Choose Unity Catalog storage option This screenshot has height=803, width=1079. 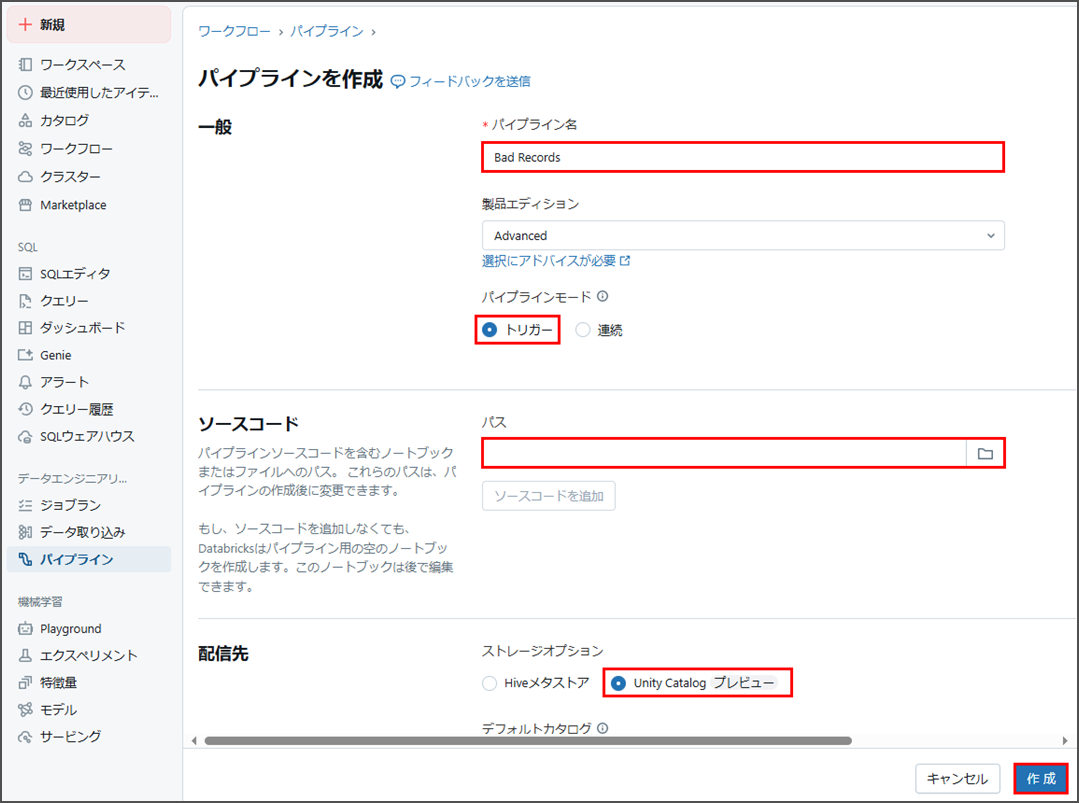[618, 683]
